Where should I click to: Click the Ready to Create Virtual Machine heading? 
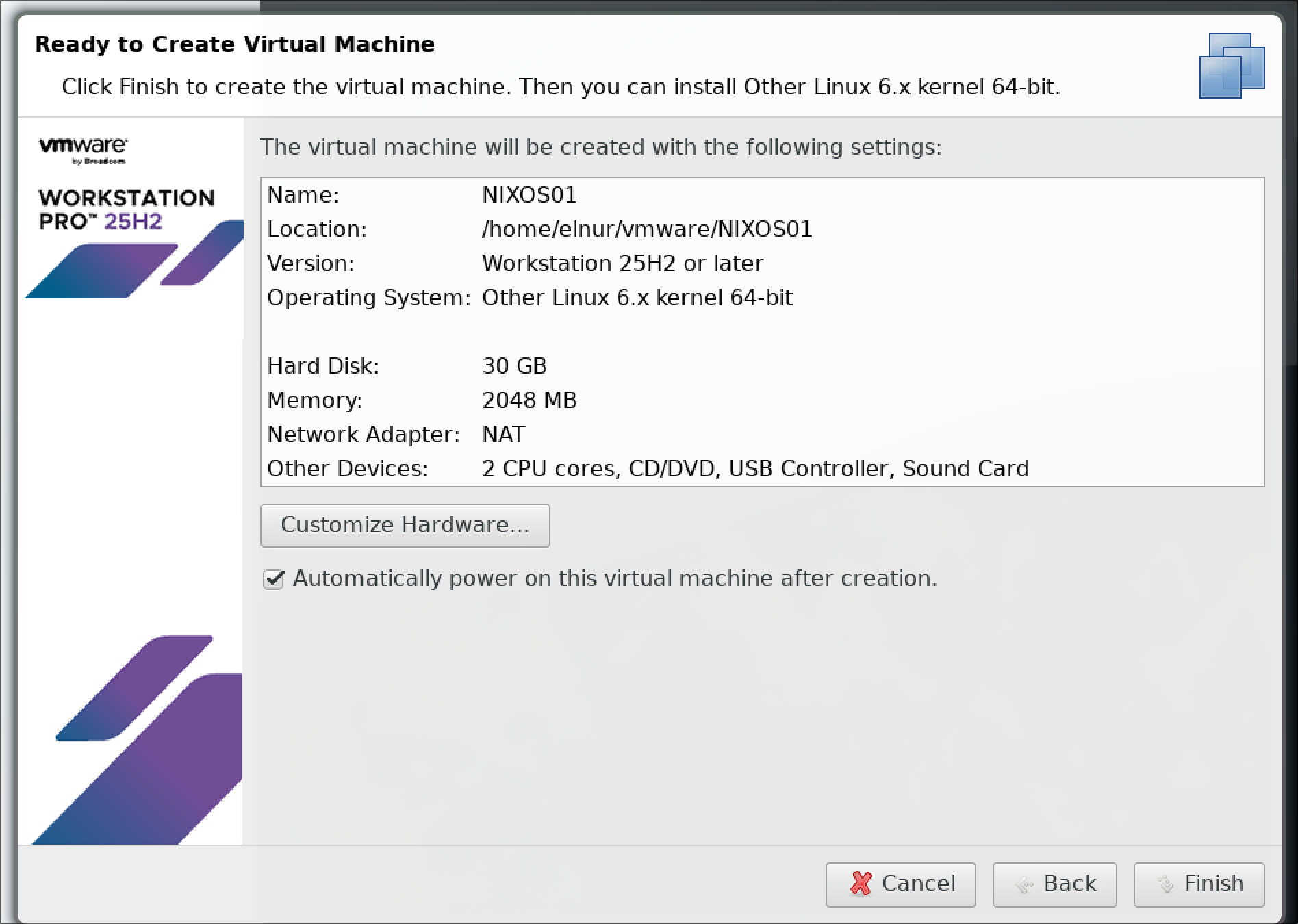(235, 44)
